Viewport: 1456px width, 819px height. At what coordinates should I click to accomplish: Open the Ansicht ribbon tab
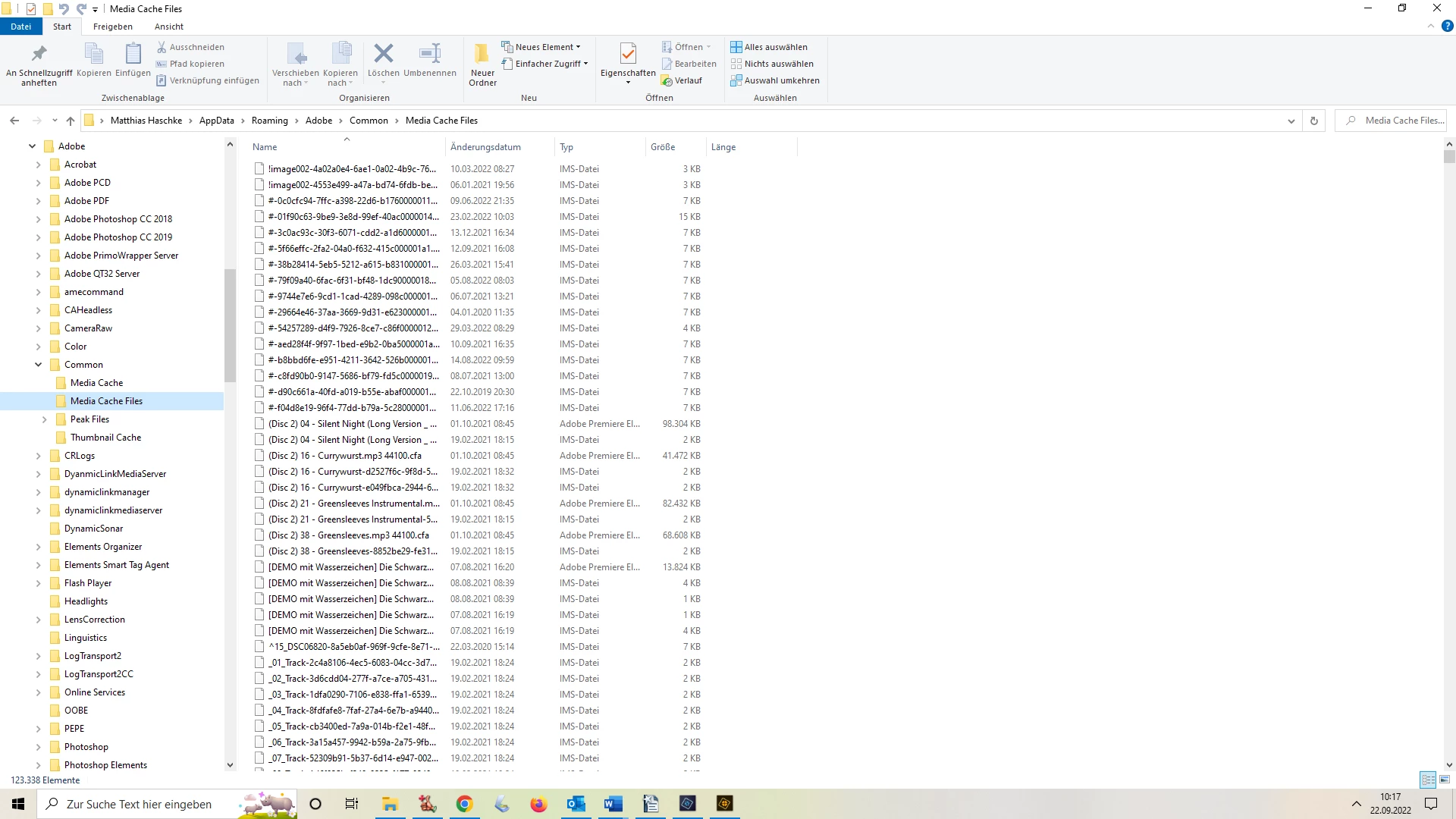[x=168, y=27]
